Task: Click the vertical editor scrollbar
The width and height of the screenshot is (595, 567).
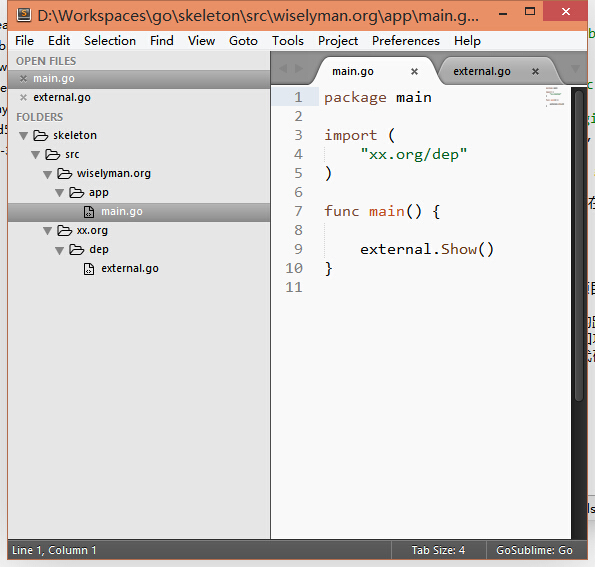Action: pos(579,245)
